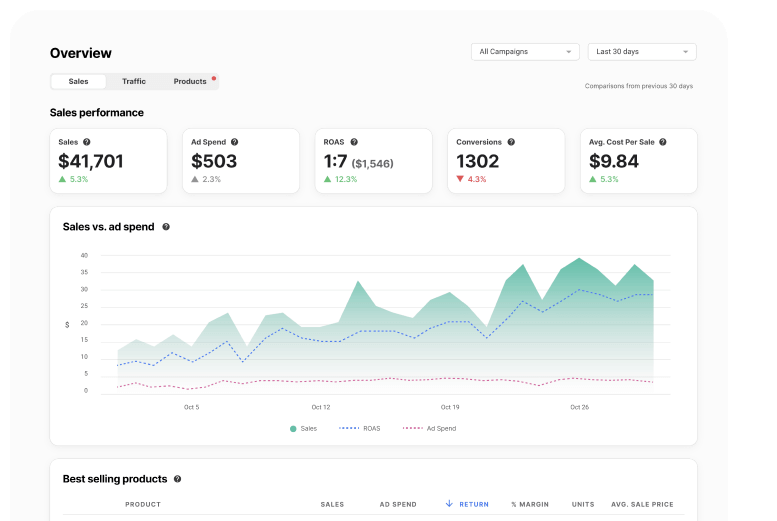Screen dimensions: 777x521
Task: Sort by the UNITS column header
Action: coord(583,504)
